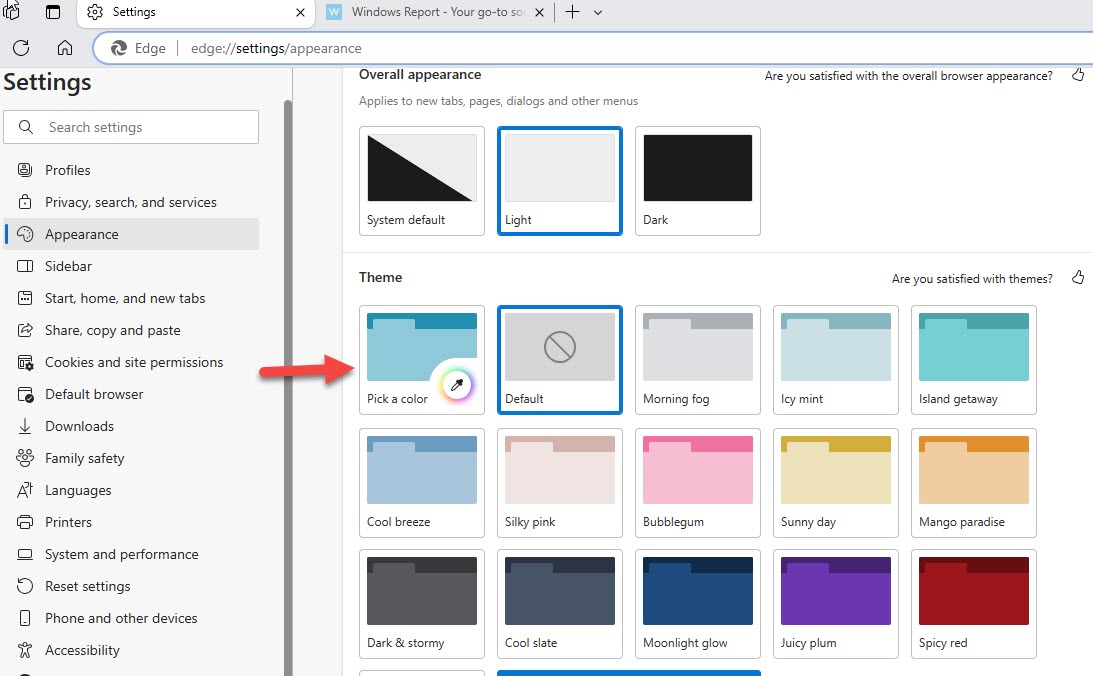Image resolution: width=1093 pixels, height=676 pixels.
Task: Click the address bar URL field
Action: (593, 48)
